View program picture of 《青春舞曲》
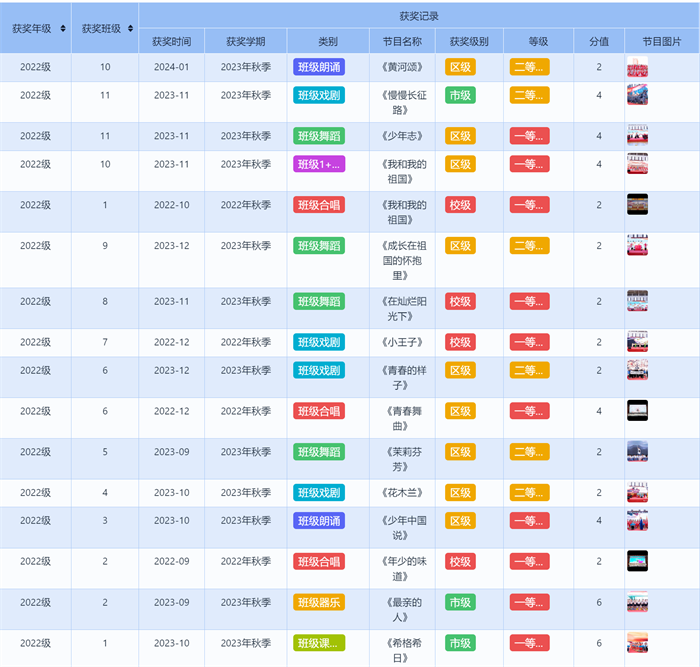The width and height of the screenshot is (700, 667). (x=637, y=410)
